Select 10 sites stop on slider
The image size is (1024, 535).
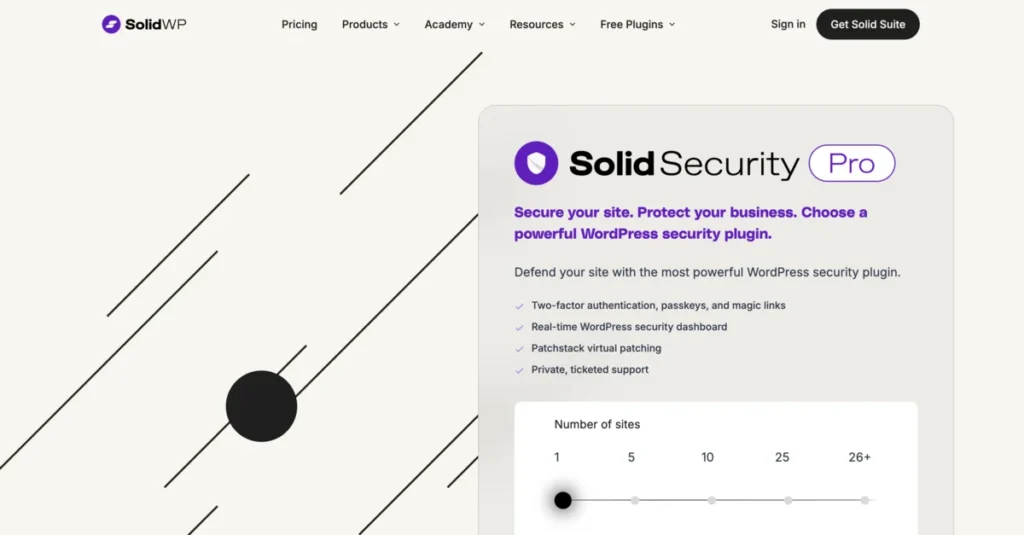[711, 500]
